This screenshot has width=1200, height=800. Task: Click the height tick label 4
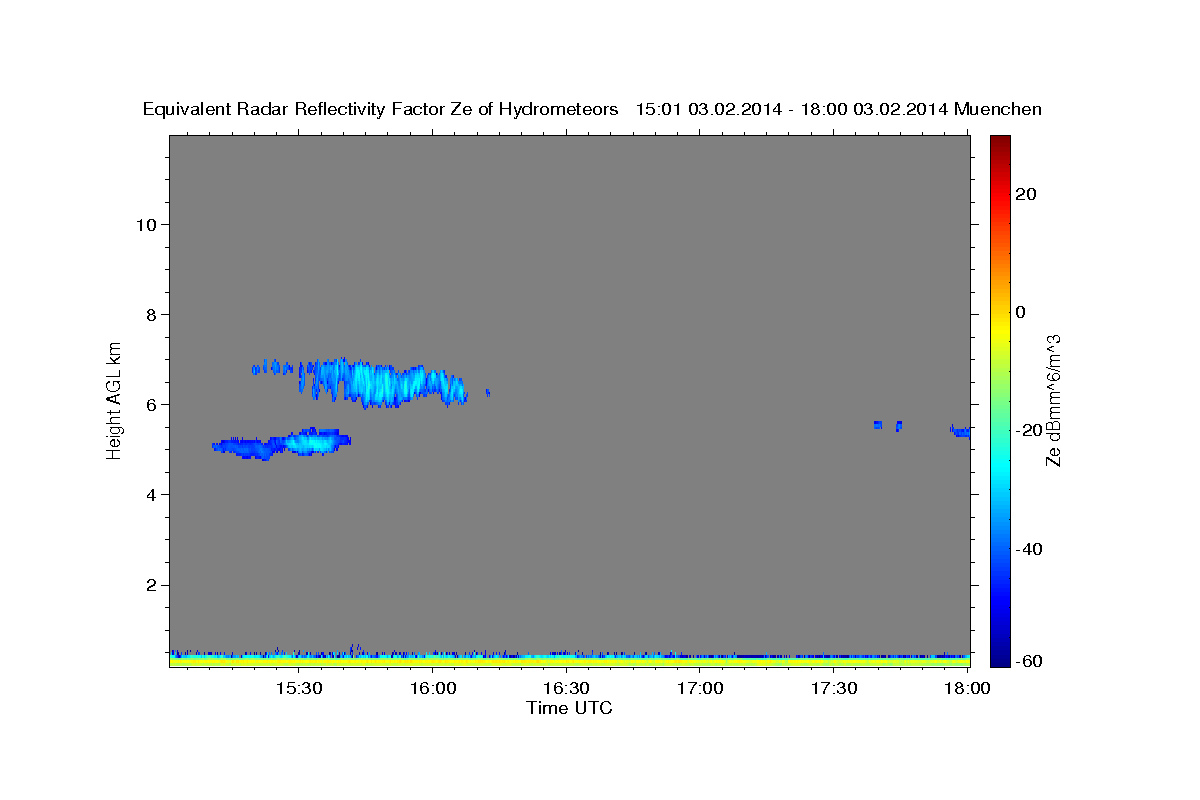[x=152, y=494]
